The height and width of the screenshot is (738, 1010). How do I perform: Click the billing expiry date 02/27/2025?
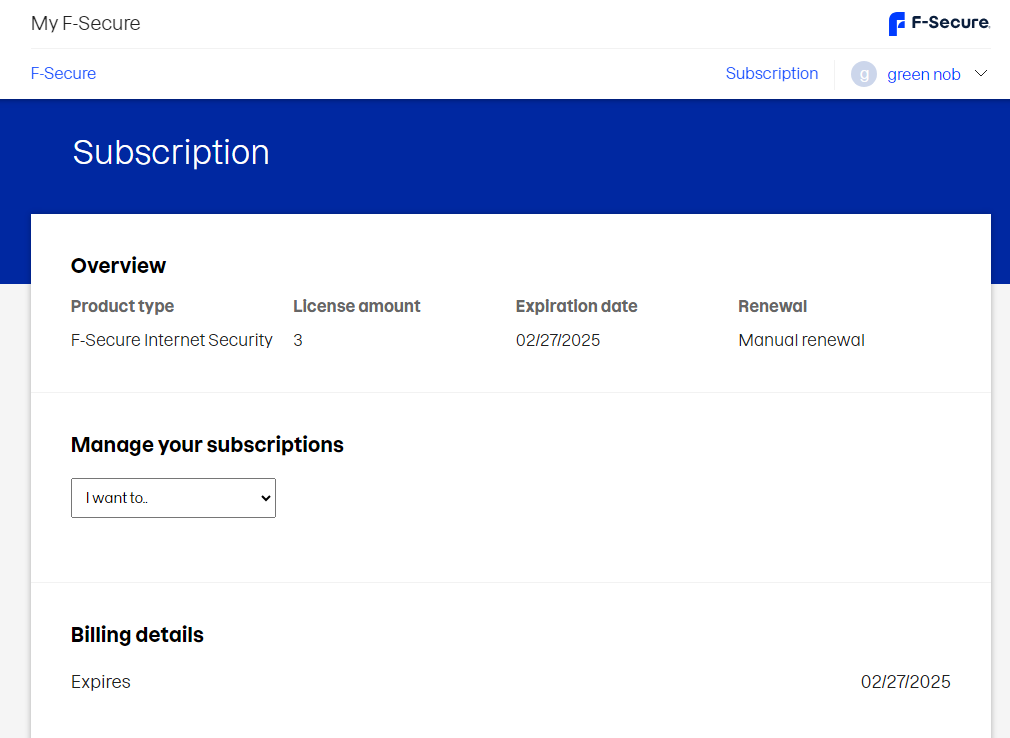coord(906,682)
